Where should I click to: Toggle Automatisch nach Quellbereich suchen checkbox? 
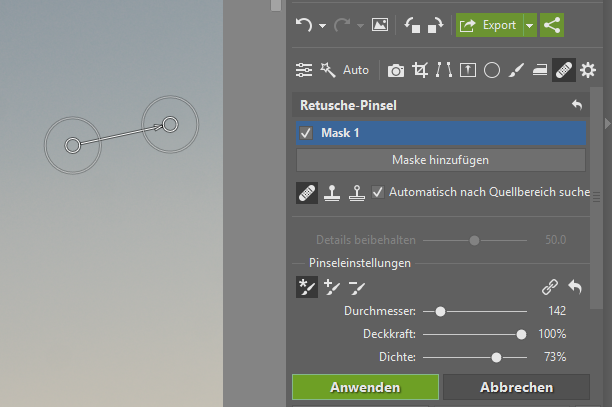(378, 191)
